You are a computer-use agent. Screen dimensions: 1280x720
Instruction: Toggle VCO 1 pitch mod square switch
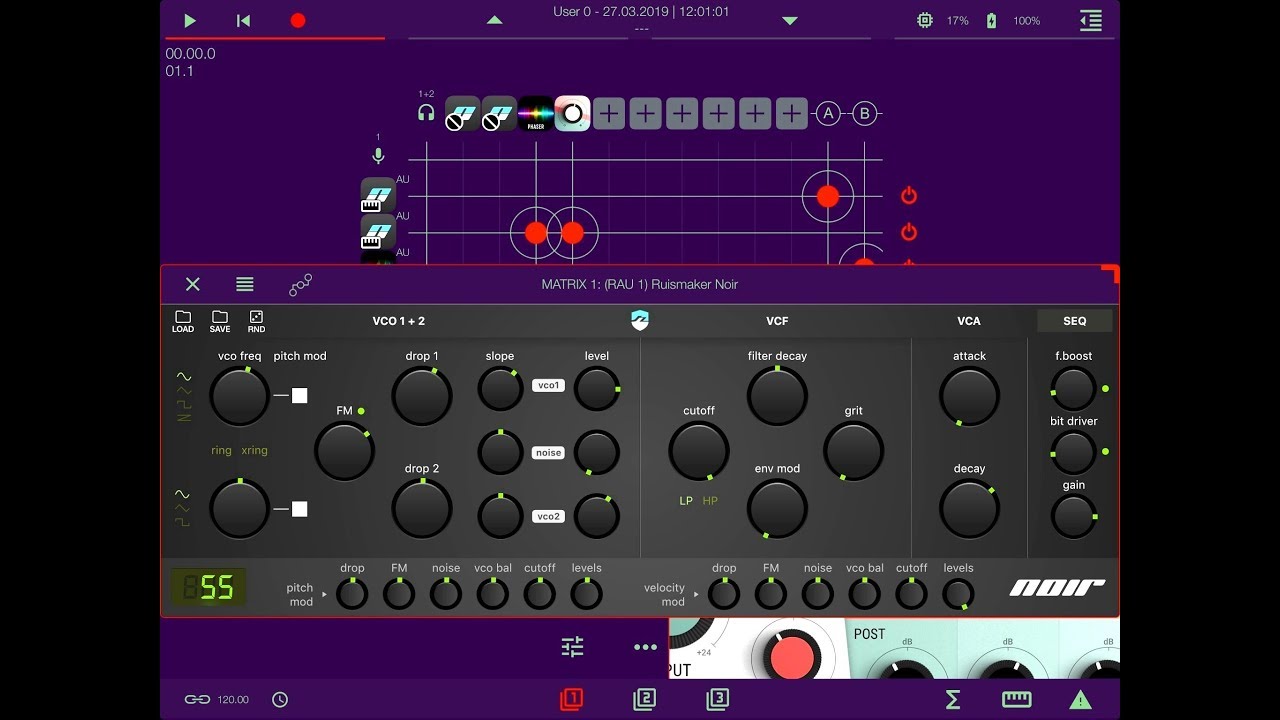pos(299,396)
